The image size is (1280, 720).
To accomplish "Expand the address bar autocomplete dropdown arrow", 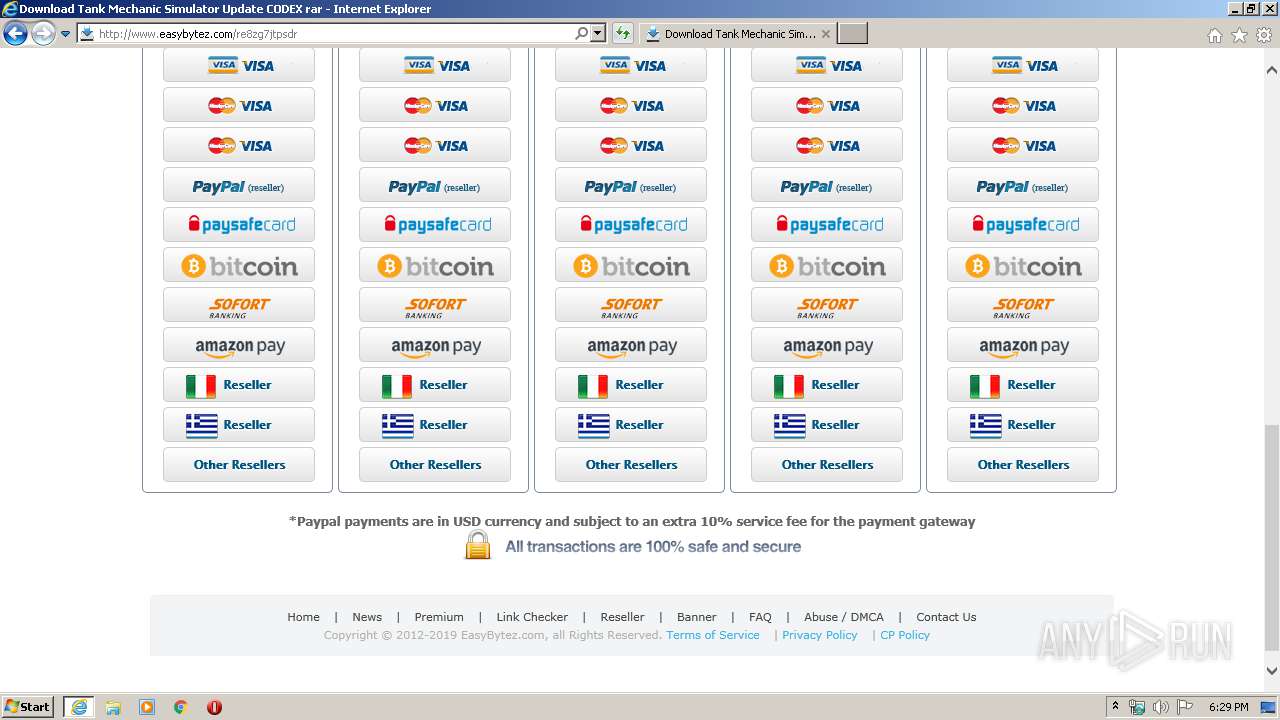I will [598, 34].
